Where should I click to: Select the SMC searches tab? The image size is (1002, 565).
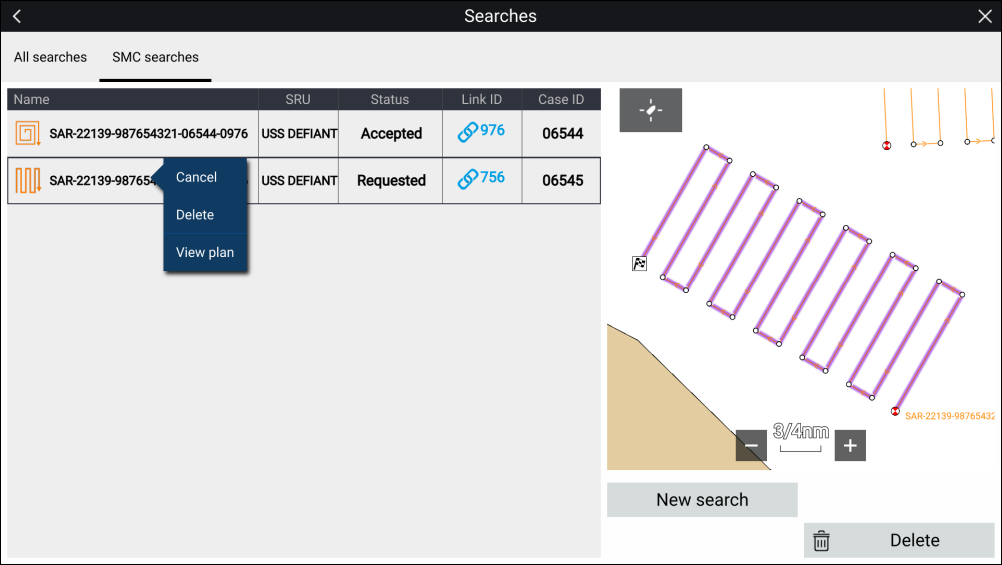(x=155, y=57)
